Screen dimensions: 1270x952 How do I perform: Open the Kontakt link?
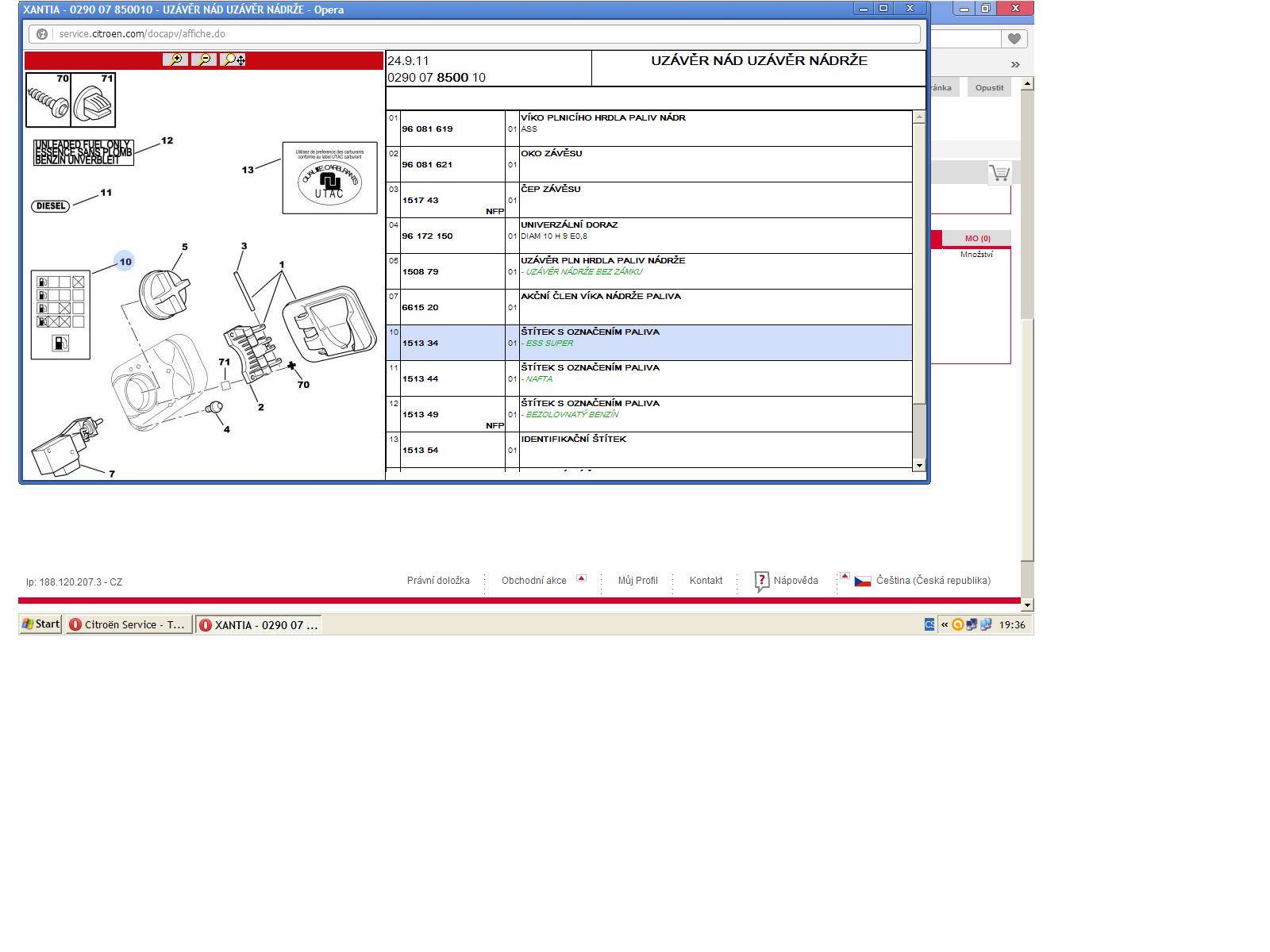706,581
